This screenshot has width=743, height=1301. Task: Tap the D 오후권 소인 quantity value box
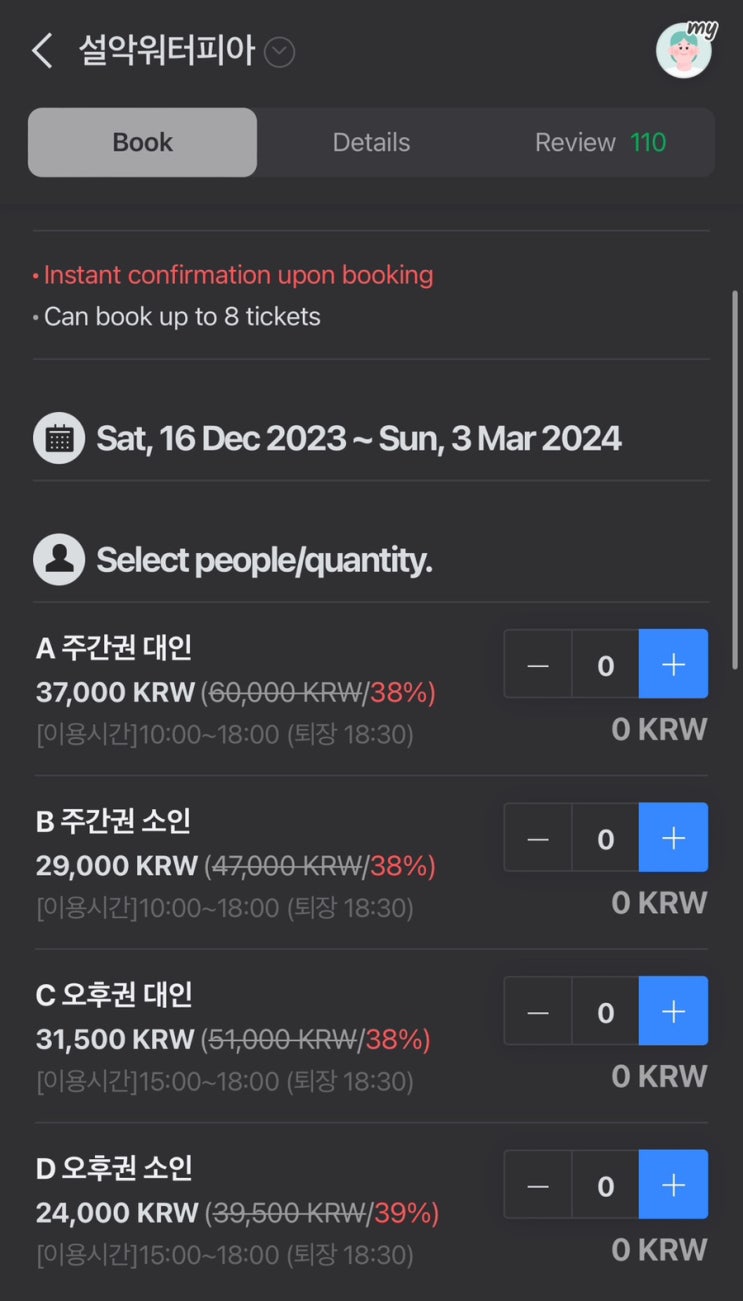pyautogui.click(x=605, y=1185)
